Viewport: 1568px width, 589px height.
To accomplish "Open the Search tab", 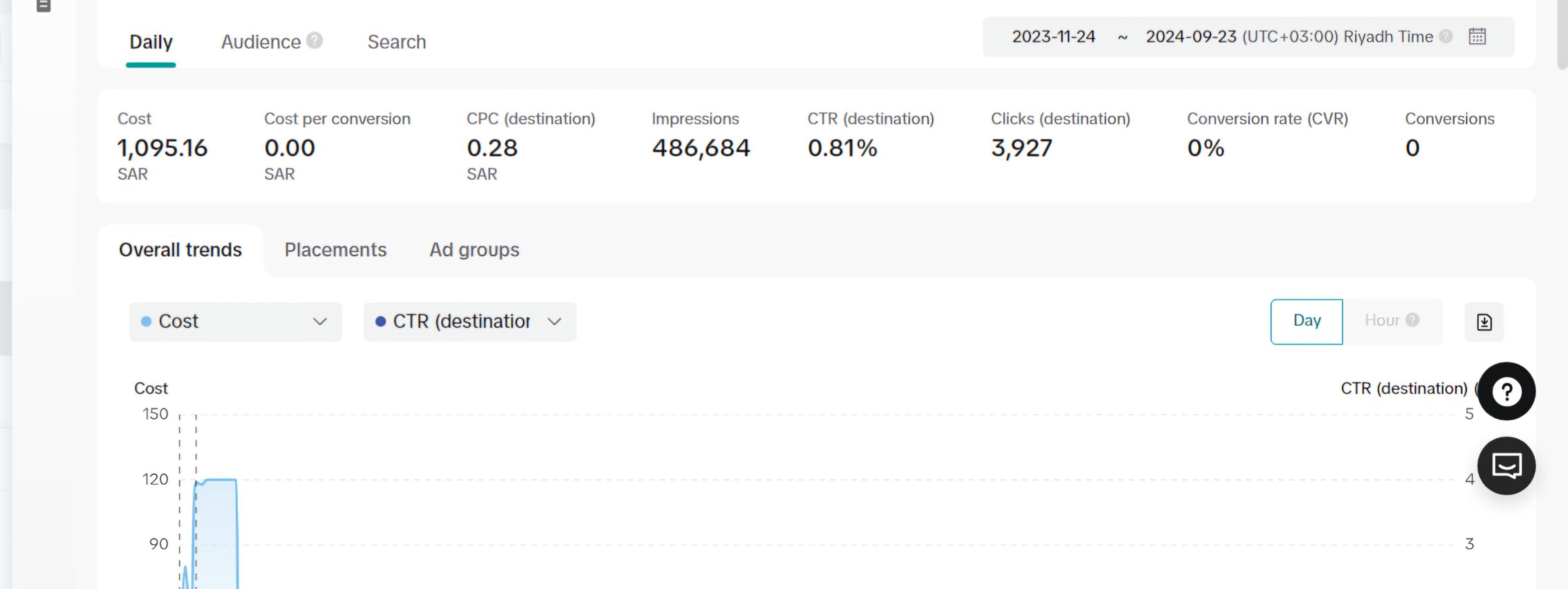I will (396, 42).
